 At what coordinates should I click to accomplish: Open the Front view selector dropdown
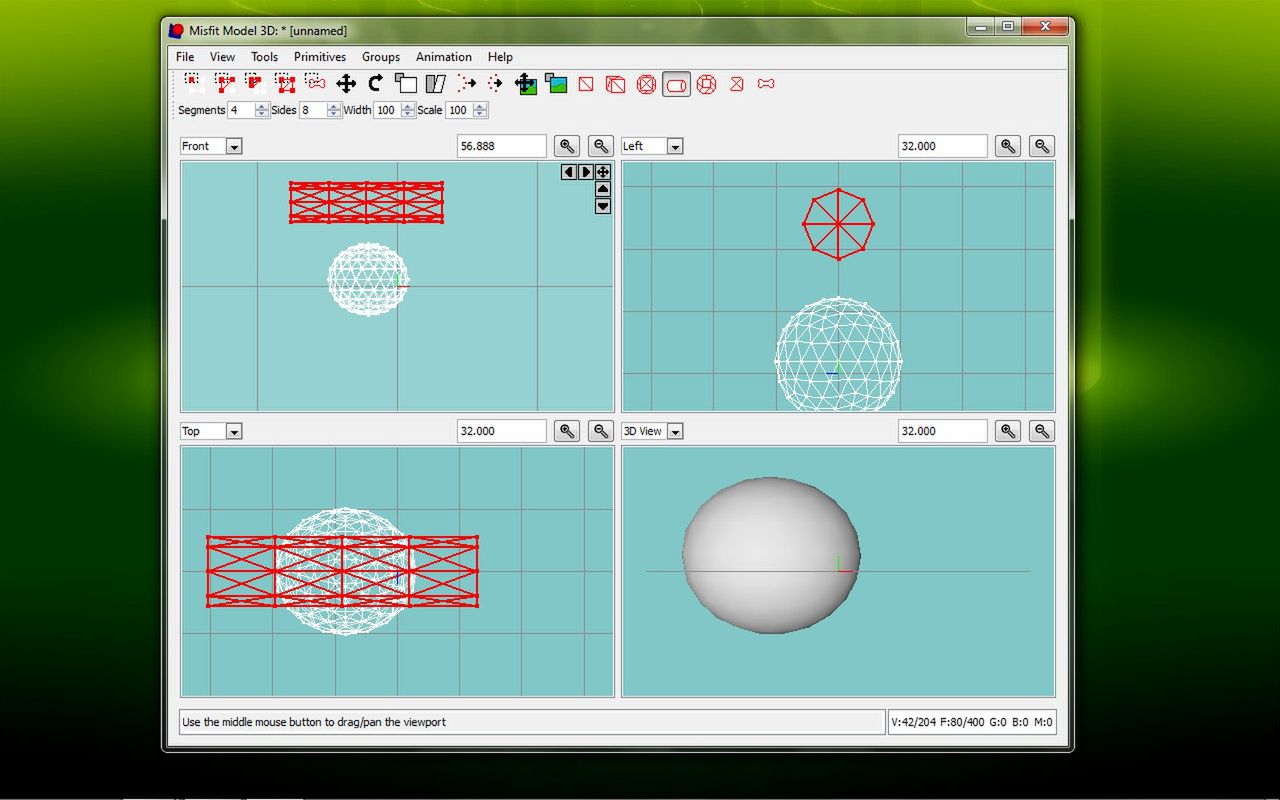coord(232,146)
